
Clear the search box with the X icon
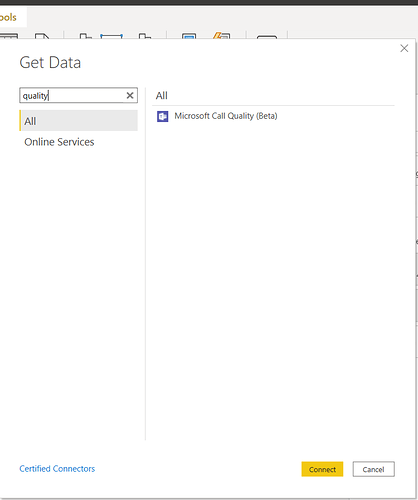click(x=130, y=96)
